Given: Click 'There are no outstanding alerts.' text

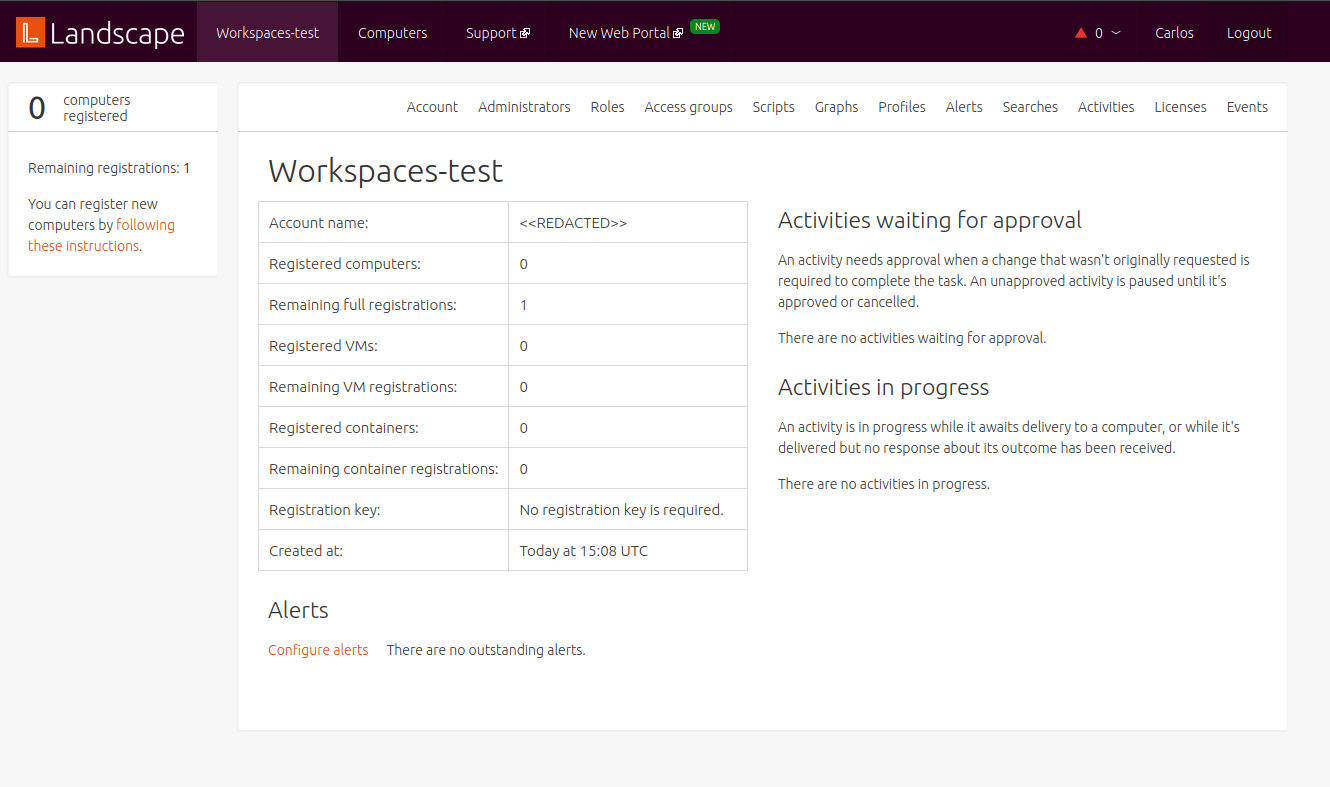Looking at the screenshot, I should pos(486,650).
